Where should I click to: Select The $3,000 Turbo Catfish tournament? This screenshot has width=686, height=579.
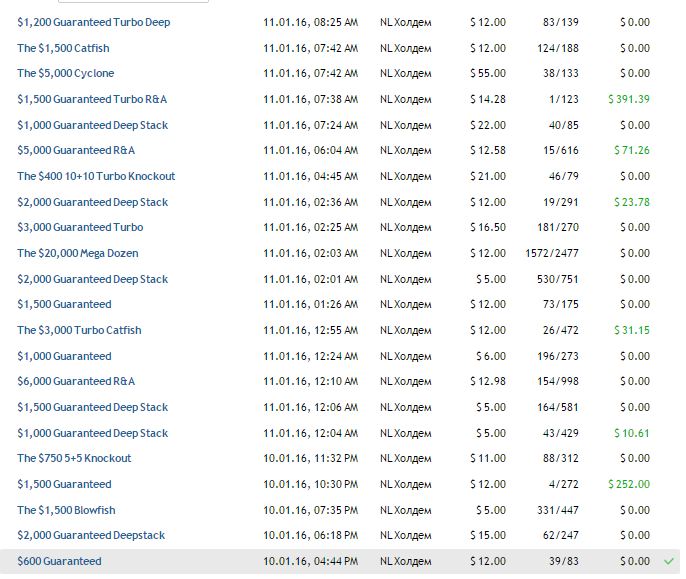(79, 330)
